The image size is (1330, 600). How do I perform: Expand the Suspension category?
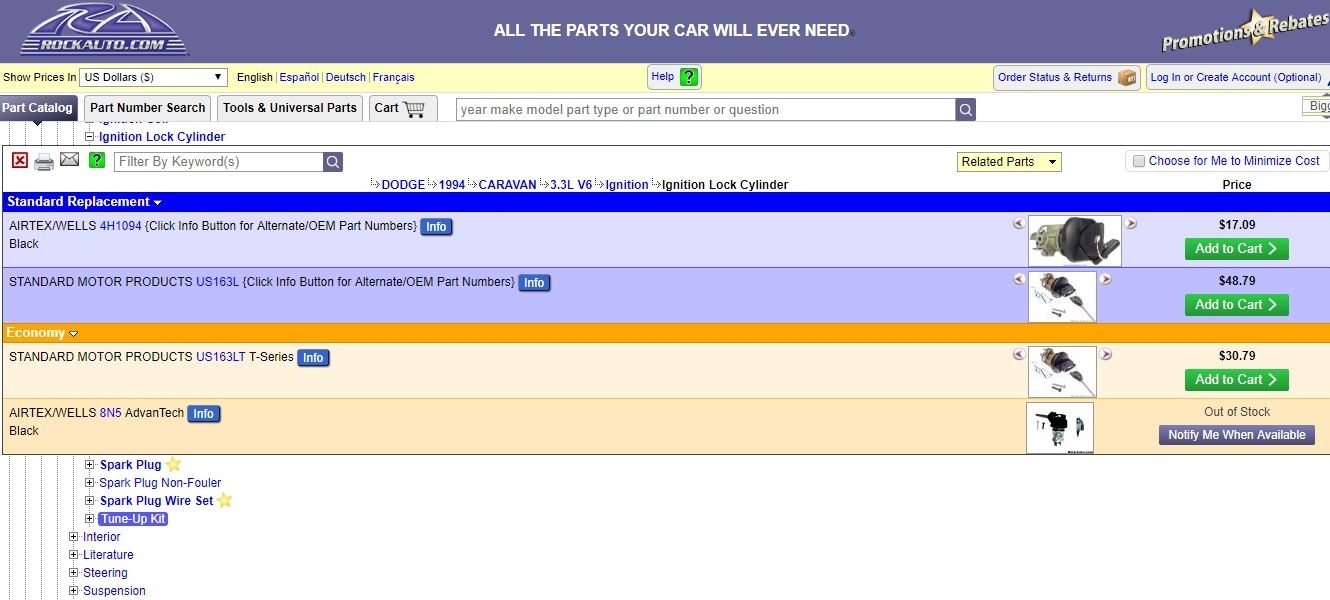coord(74,591)
